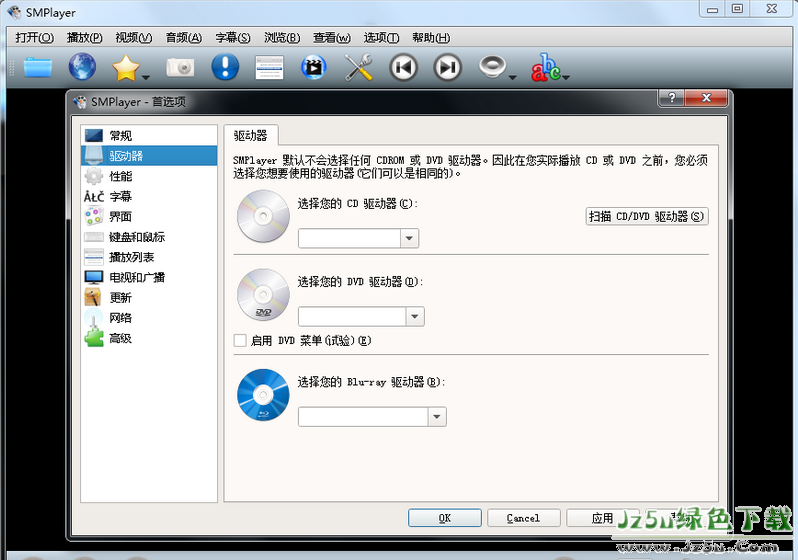
Task: Select 播放列表 in the preferences sidebar
Action: tap(149, 257)
